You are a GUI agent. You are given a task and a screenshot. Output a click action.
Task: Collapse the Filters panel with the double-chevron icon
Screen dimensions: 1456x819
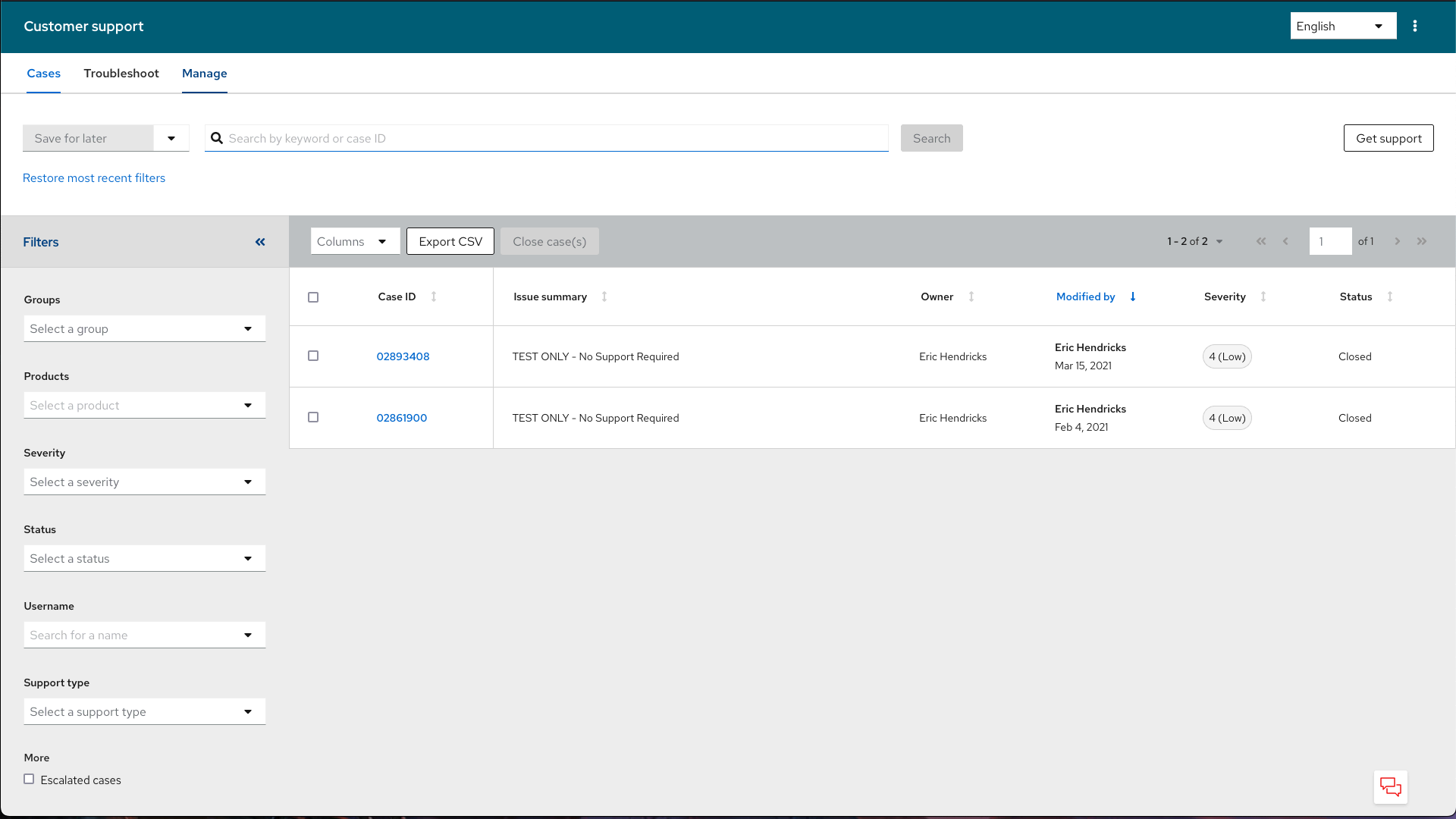(x=260, y=242)
